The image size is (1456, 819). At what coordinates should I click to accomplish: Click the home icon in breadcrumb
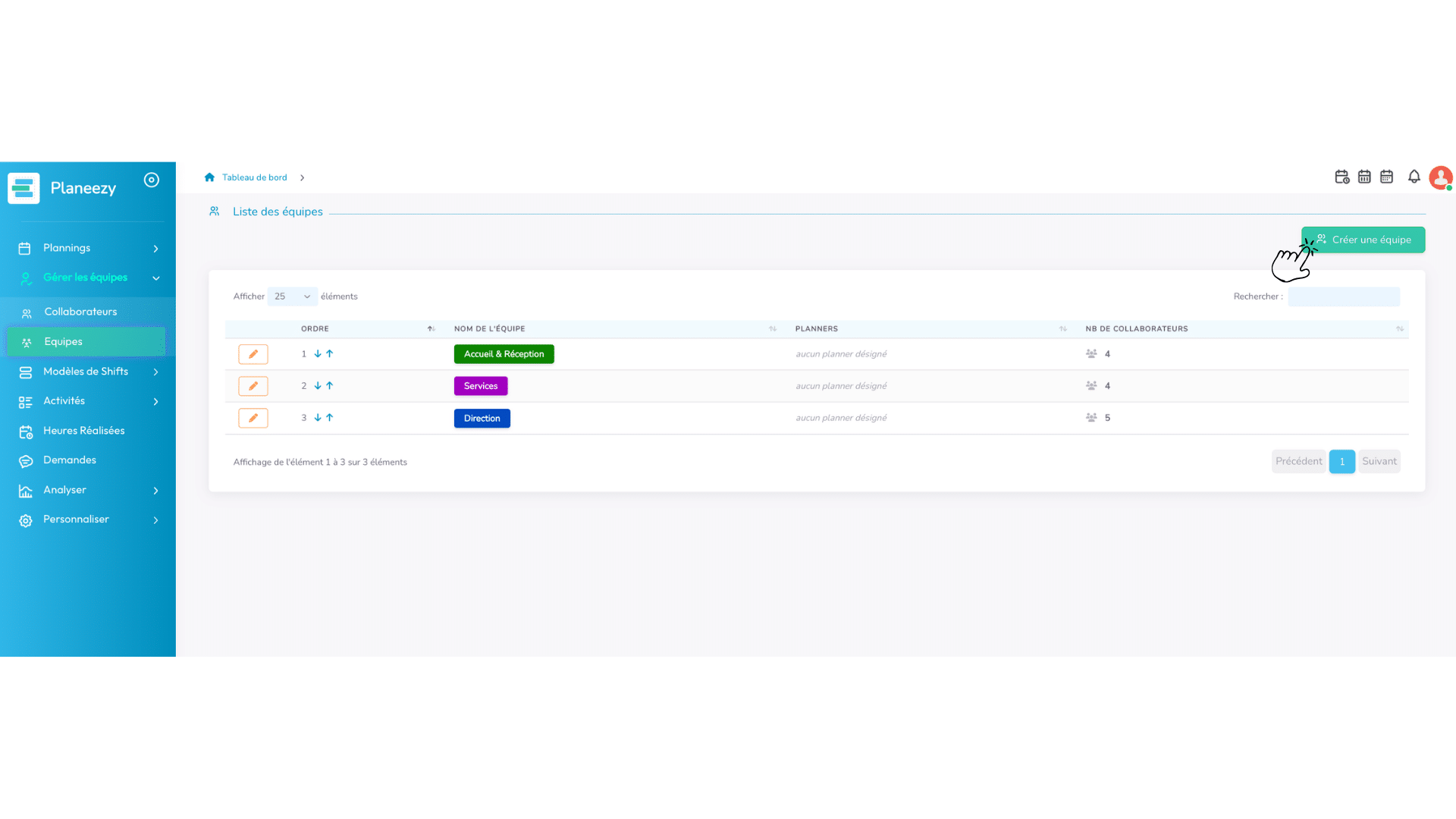[x=209, y=177]
